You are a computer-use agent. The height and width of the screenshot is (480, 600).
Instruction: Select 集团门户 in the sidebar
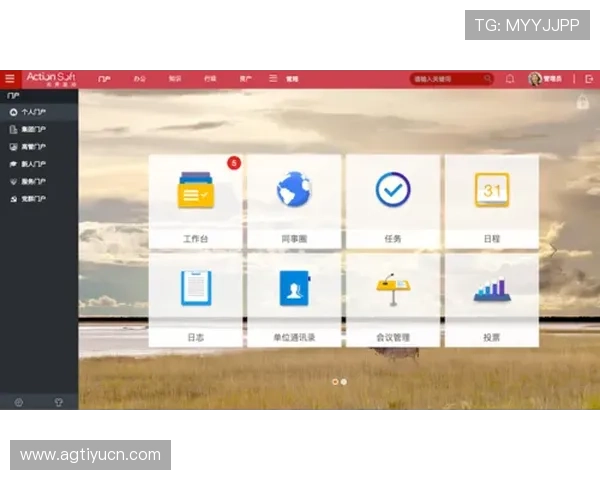tap(39, 129)
